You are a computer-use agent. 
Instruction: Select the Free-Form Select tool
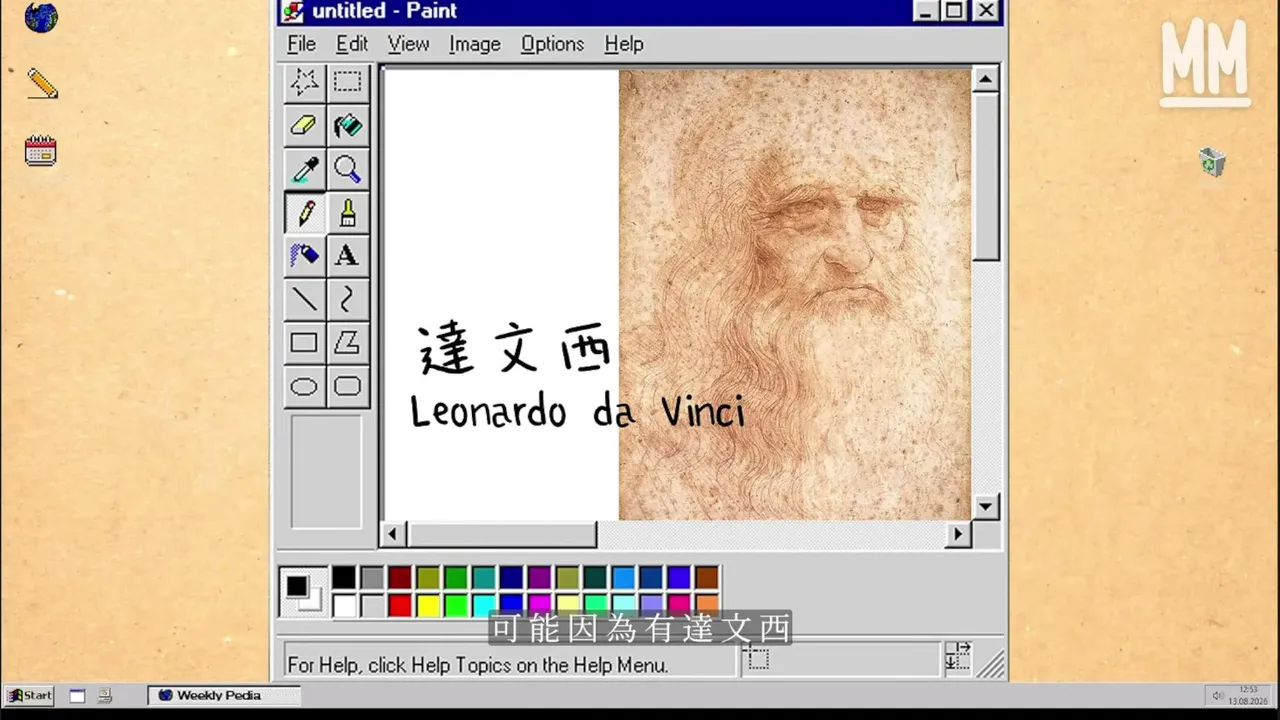click(304, 82)
